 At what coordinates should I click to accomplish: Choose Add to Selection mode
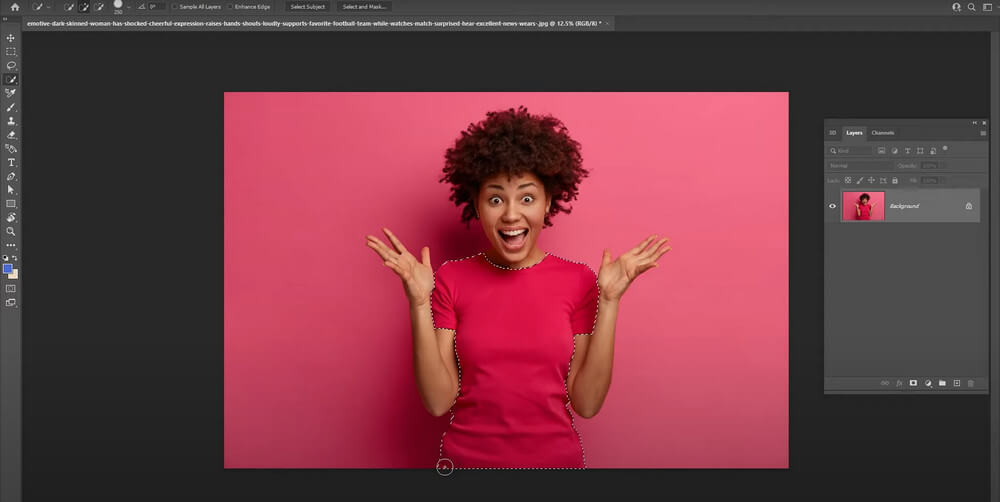pos(84,7)
